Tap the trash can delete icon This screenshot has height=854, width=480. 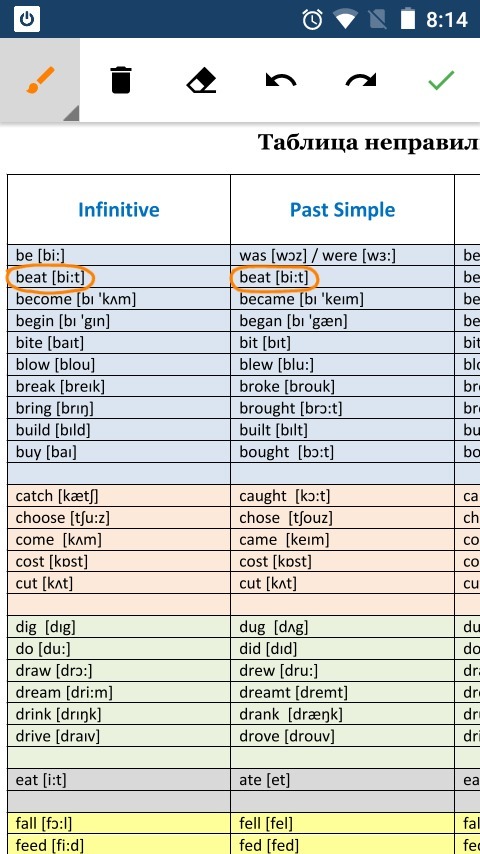point(120,80)
